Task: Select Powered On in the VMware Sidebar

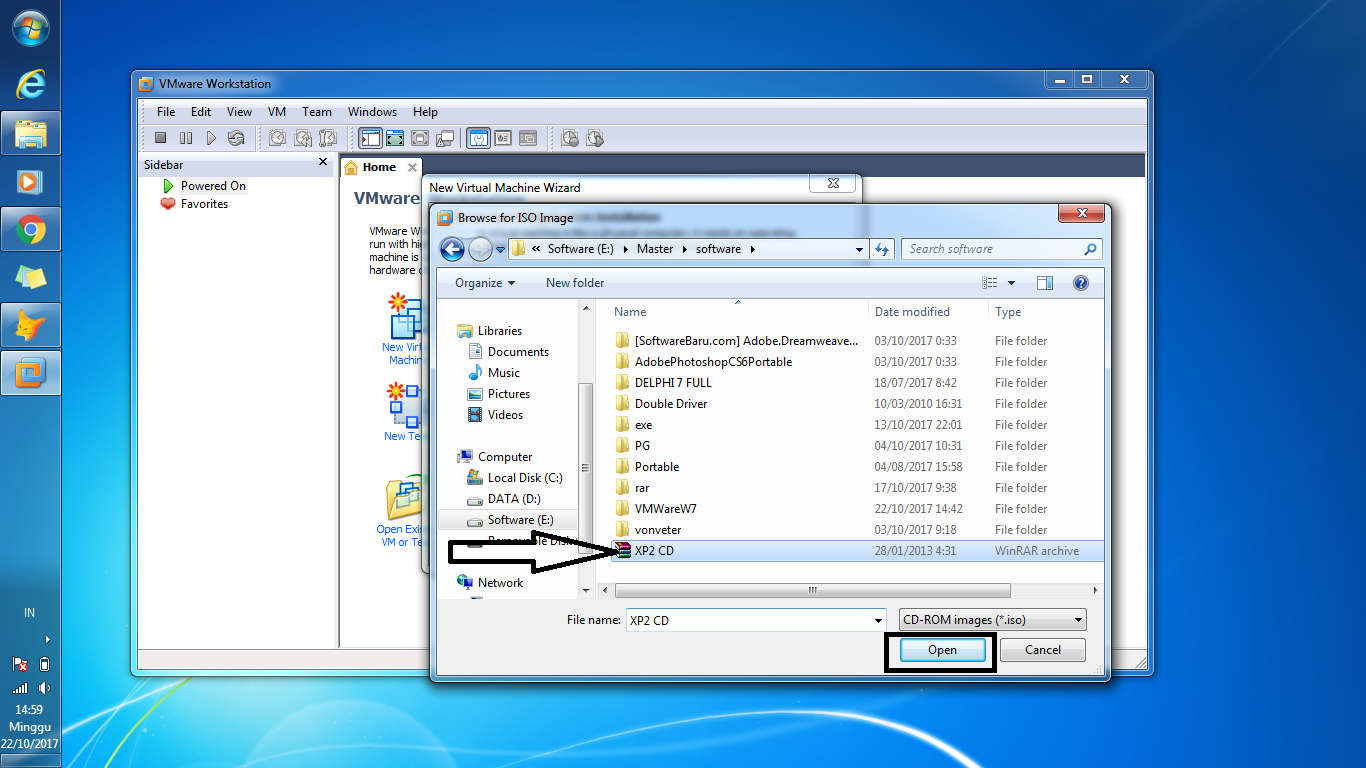Action: click(x=213, y=186)
